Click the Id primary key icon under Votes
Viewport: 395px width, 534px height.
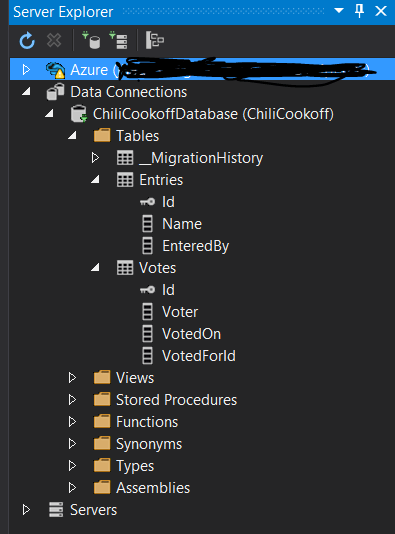[147, 290]
